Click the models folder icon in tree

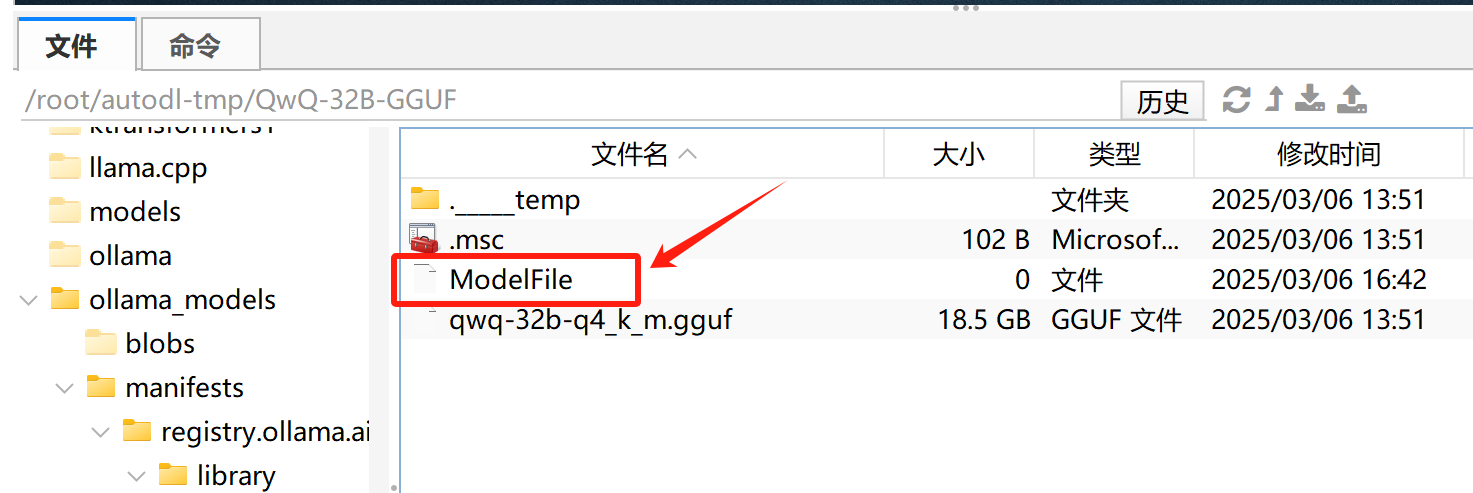tap(65, 210)
